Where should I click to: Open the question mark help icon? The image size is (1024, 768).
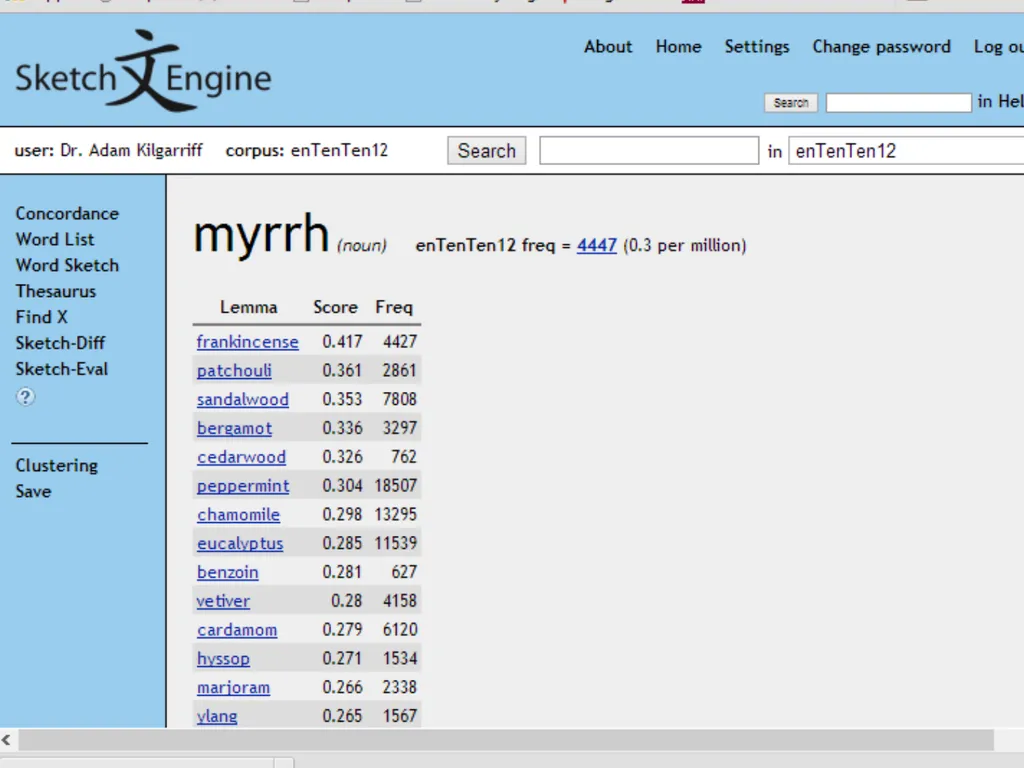(x=25, y=396)
